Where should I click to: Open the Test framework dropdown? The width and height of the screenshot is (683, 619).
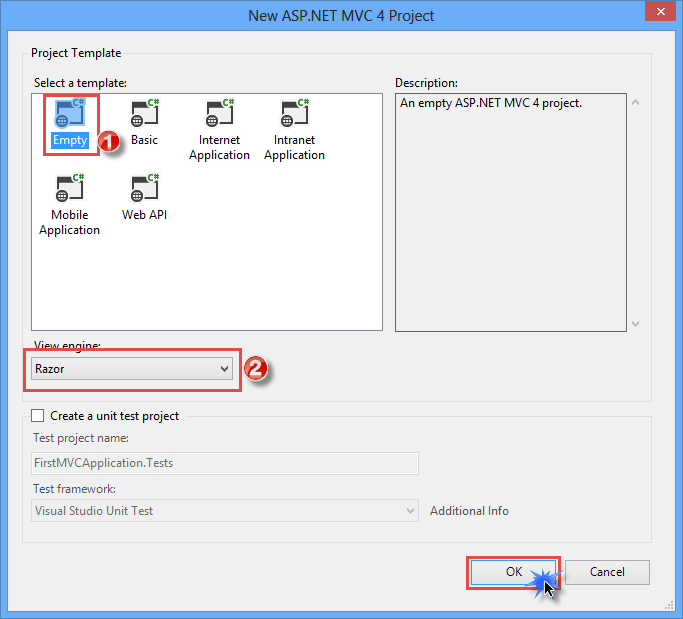coord(225,511)
